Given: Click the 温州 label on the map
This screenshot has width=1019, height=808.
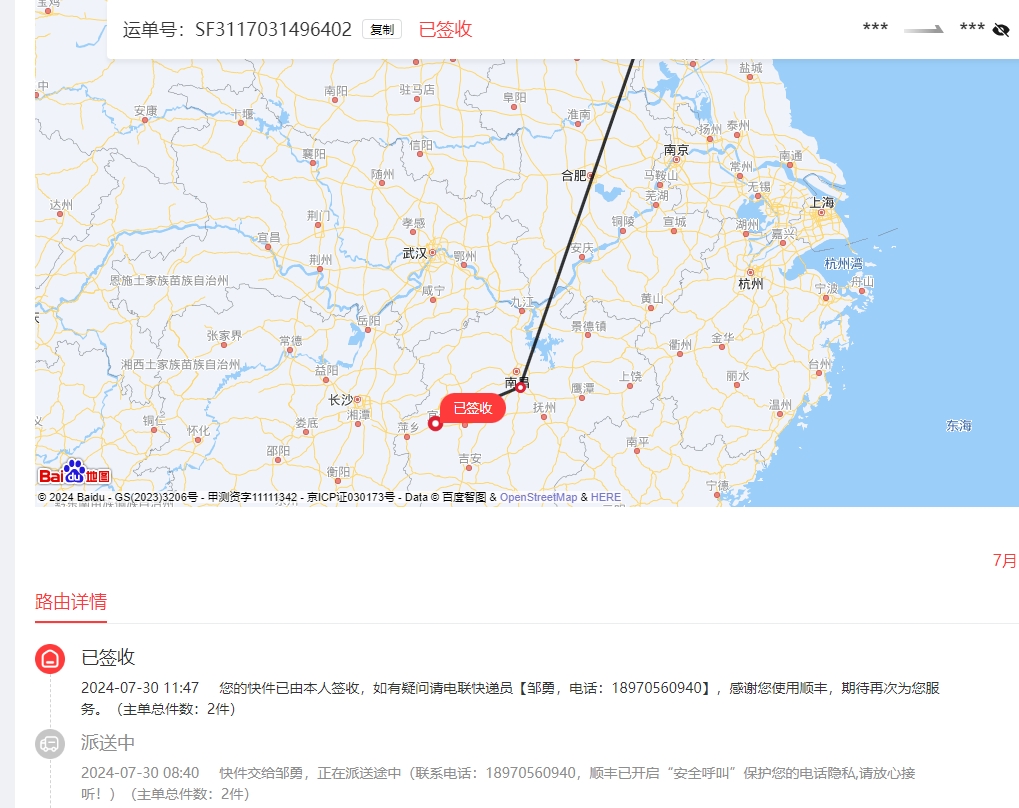Looking at the screenshot, I should click(780, 404).
